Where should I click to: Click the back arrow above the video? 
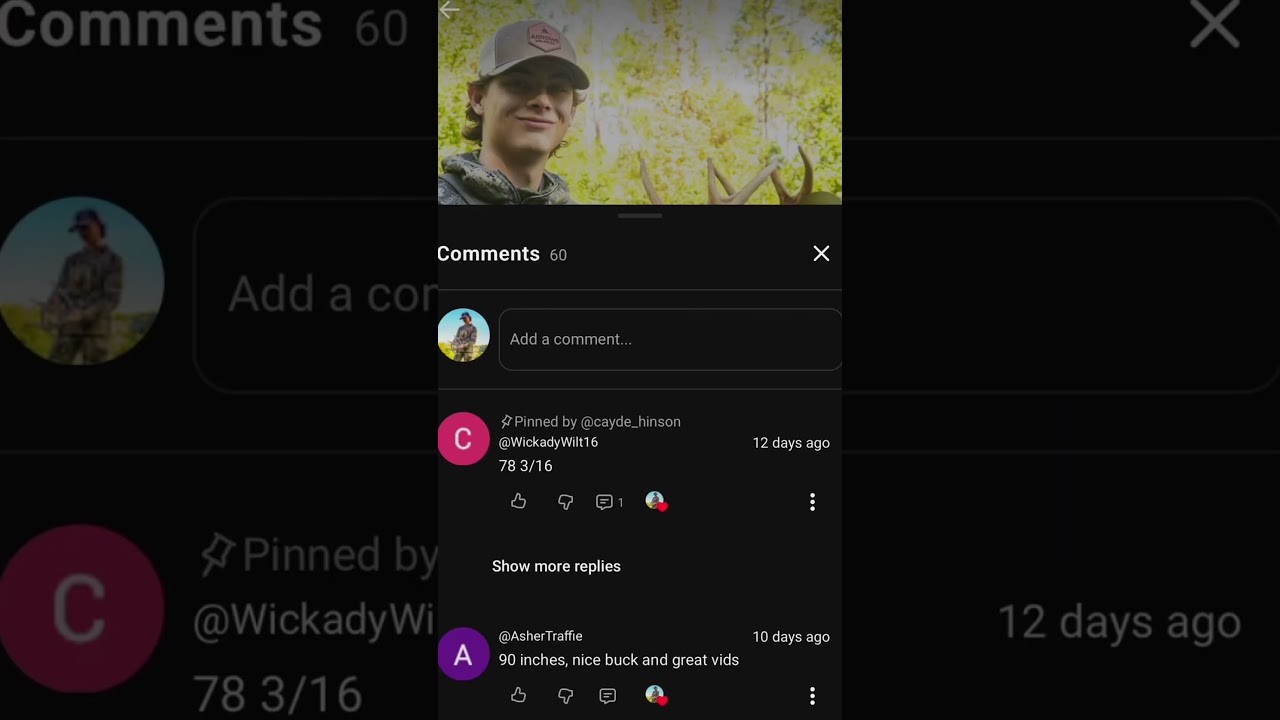click(449, 10)
